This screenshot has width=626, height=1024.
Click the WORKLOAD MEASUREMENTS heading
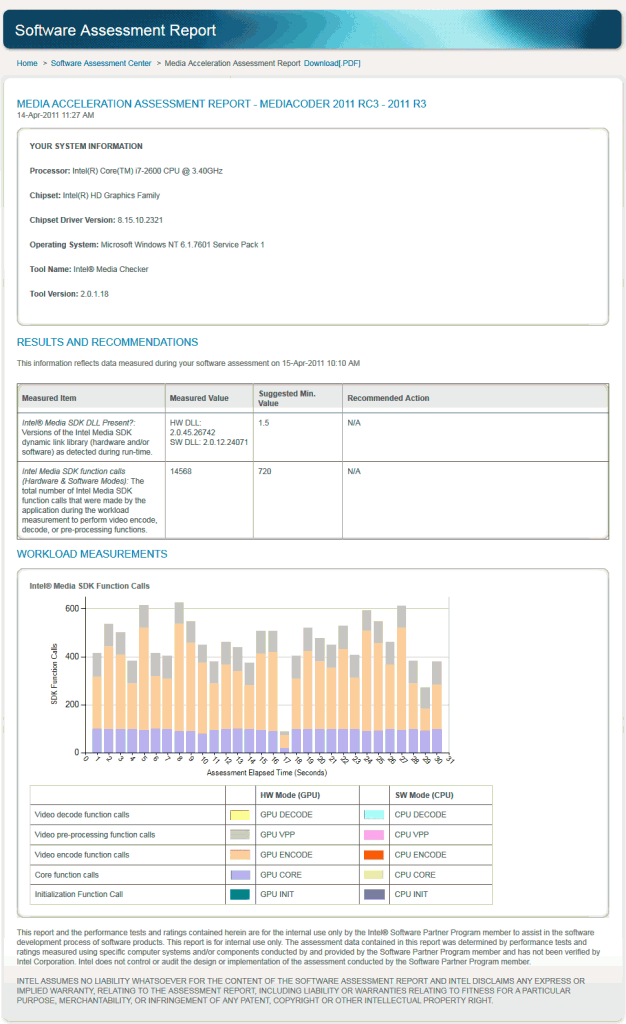tap(92, 554)
